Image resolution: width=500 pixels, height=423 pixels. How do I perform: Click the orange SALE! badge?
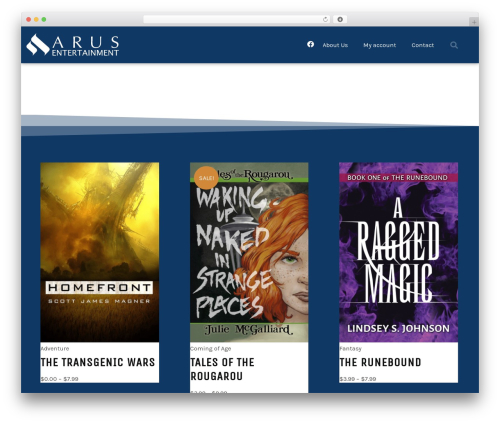pyautogui.click(x=206, y=178)
